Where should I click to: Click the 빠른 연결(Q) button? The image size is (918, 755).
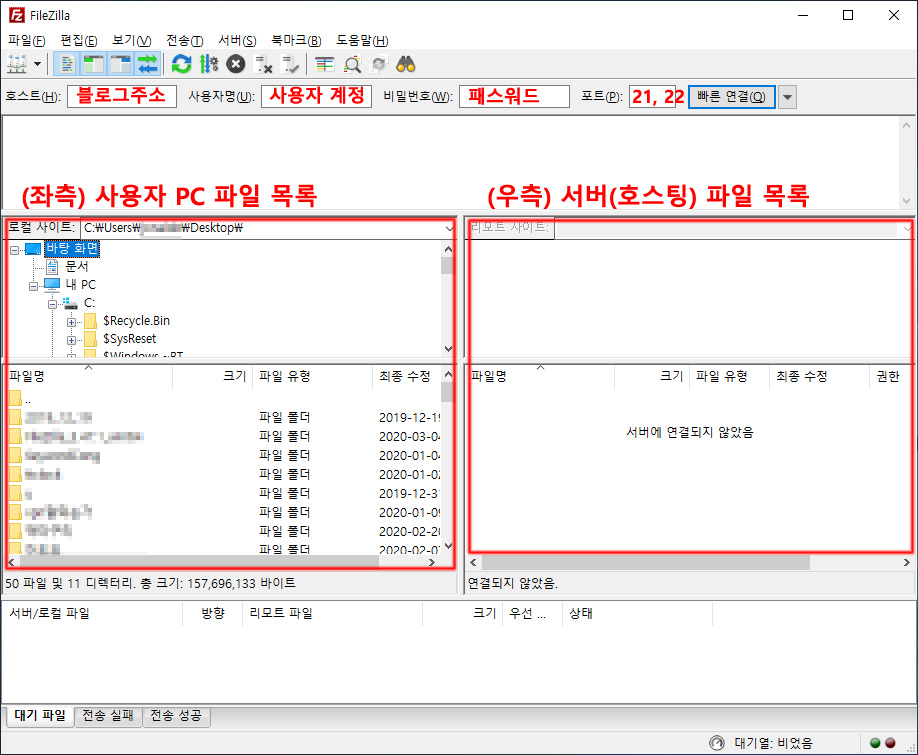(731, 97)
